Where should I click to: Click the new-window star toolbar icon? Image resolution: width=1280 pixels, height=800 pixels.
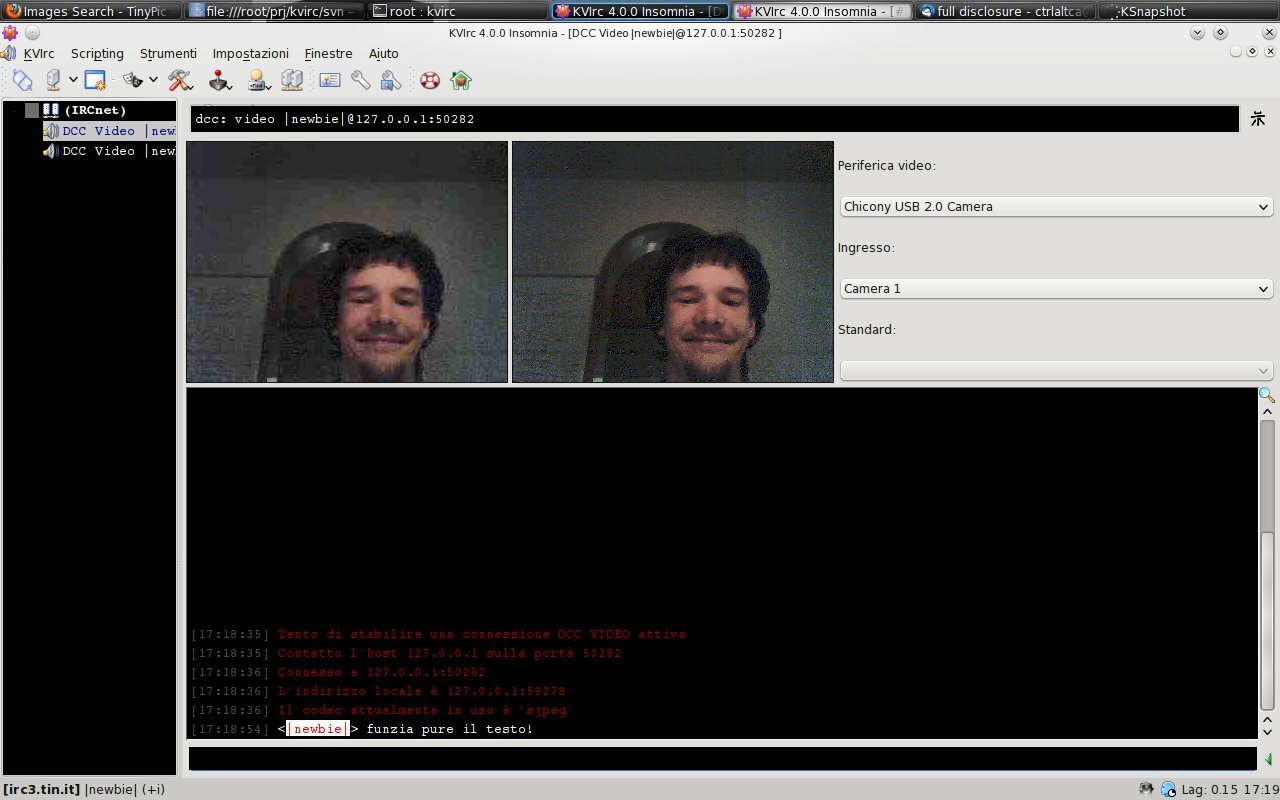(x=95, y=80)
